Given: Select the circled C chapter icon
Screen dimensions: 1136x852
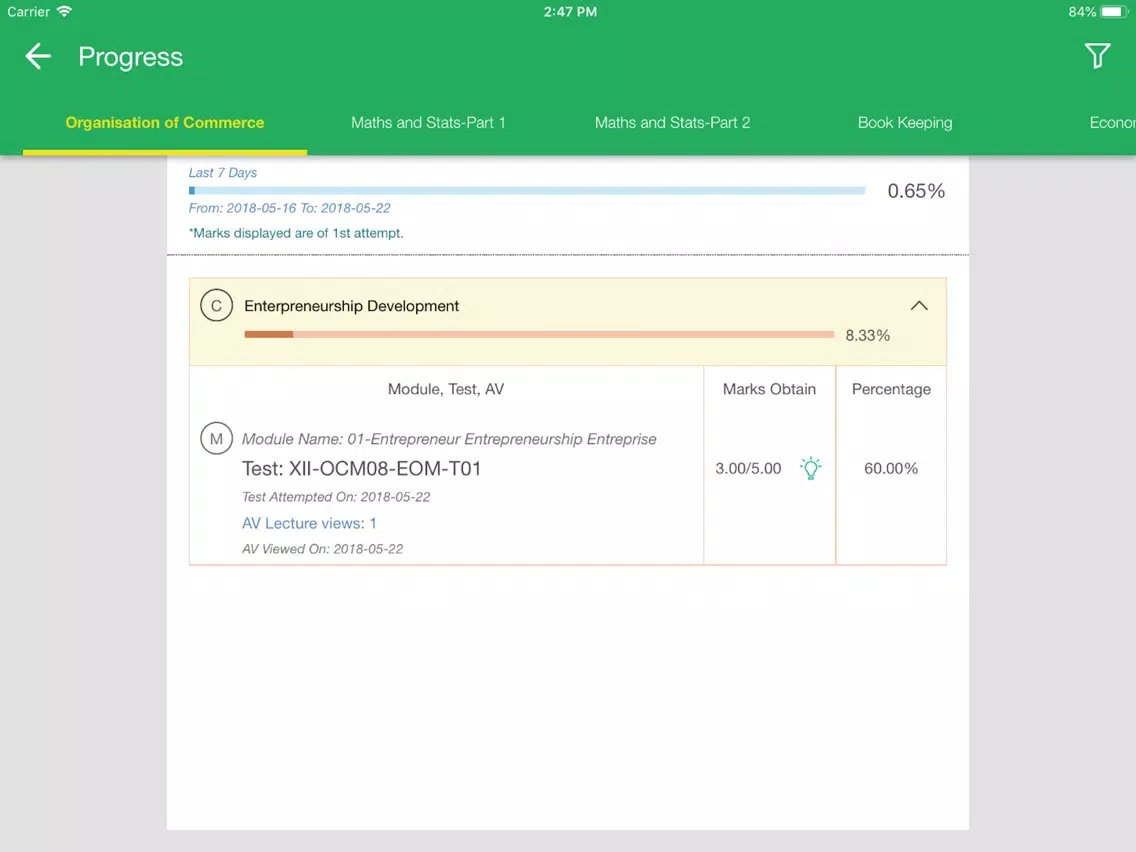Looking at the screenshot, I should pyautogui.click(x=216, y=306).
